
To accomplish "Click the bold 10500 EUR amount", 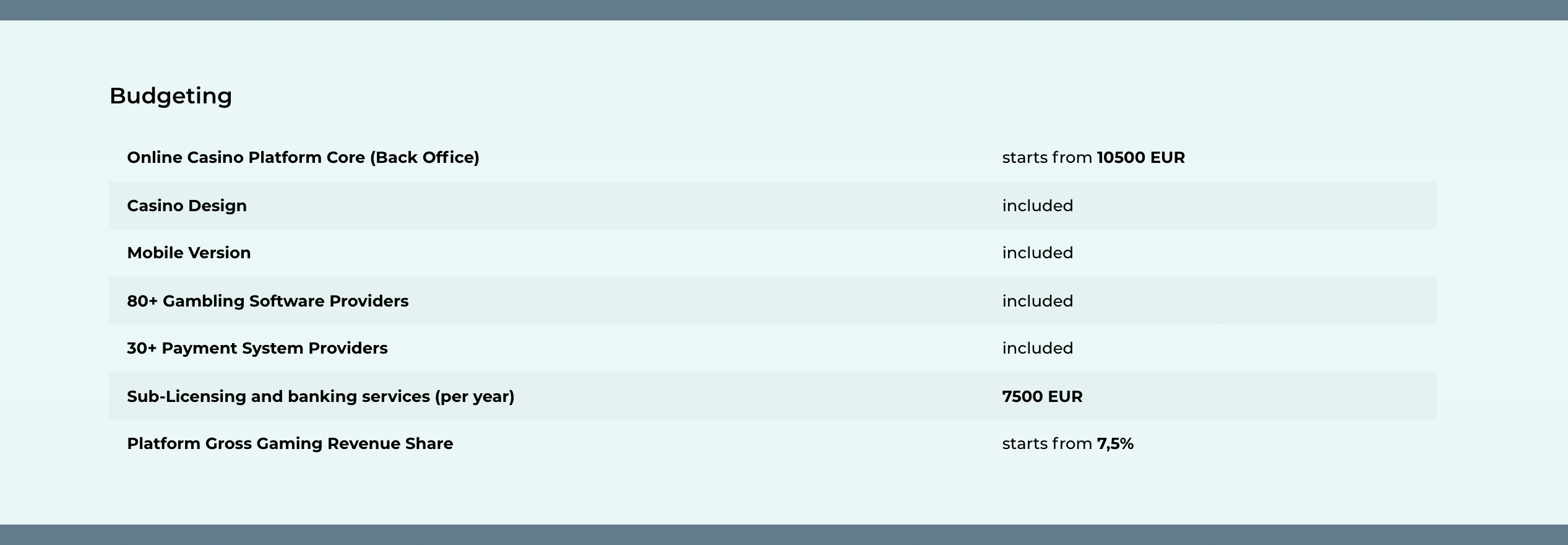I will (x=1141, y=157).
